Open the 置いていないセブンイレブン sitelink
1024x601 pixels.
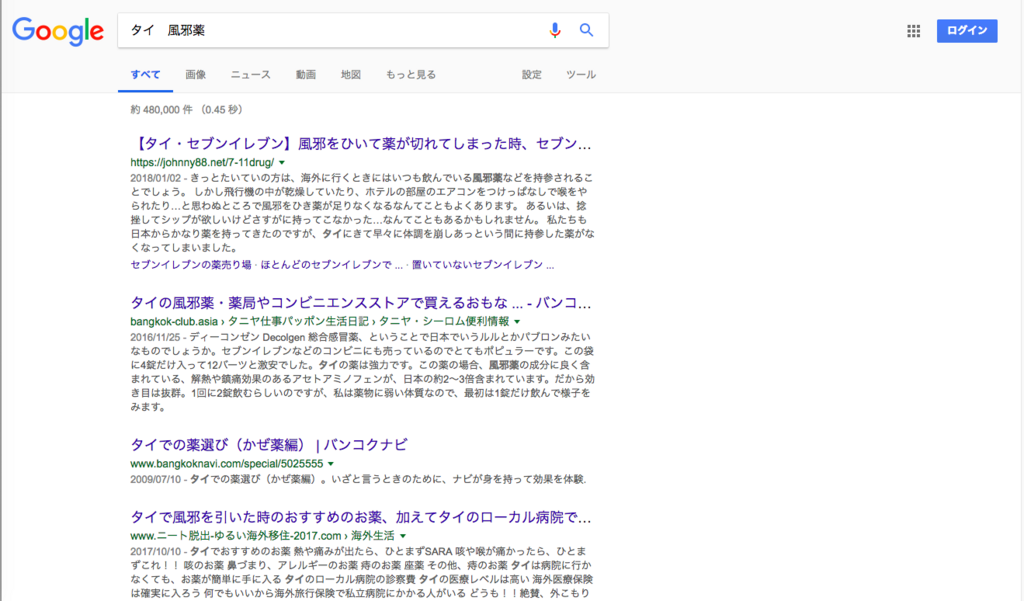coord(483,265)
